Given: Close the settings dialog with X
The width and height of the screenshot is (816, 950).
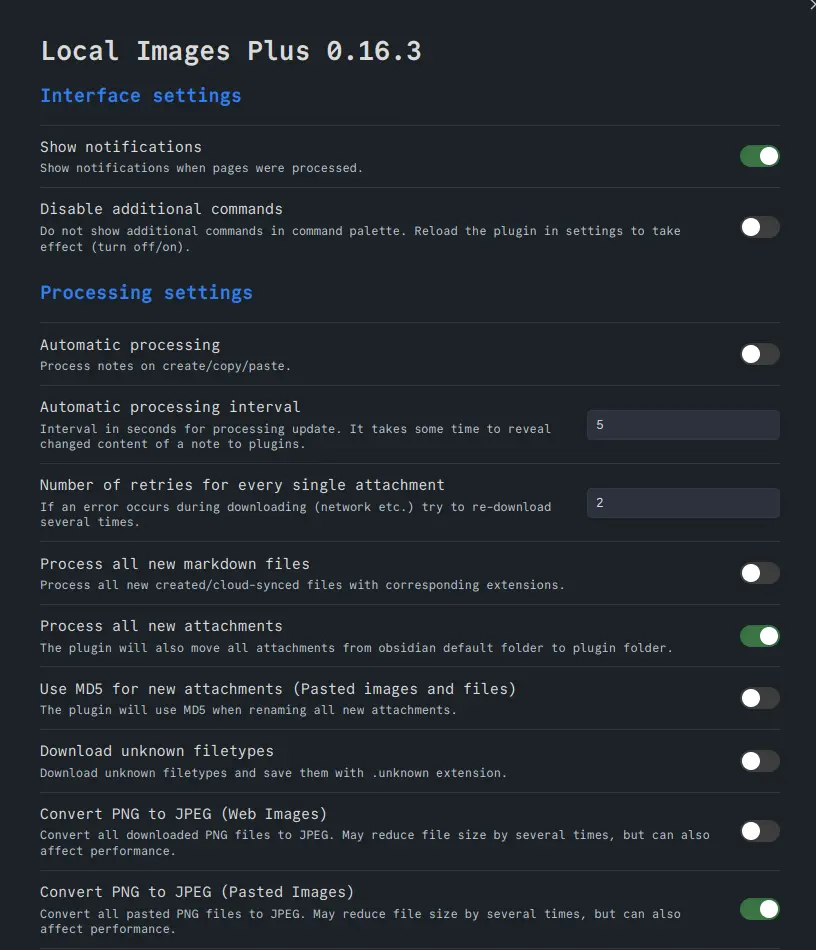Looking at the screenshot, I should click(811, 5).
